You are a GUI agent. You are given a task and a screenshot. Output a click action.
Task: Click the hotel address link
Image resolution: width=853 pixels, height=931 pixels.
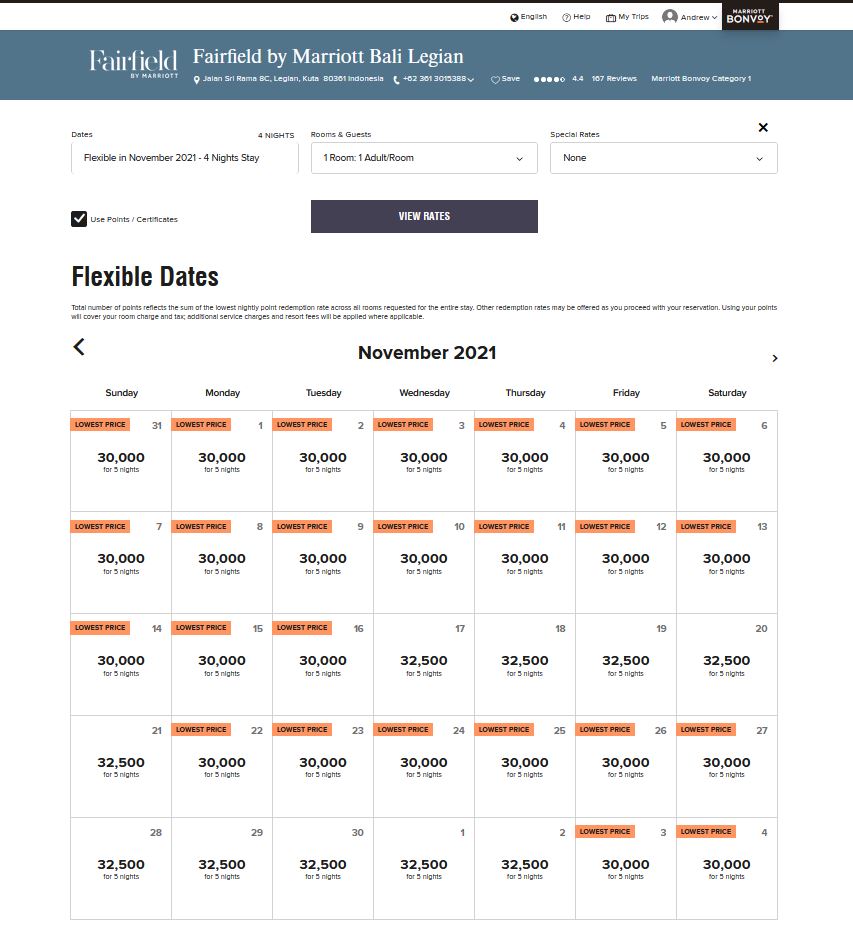point(293,78)
